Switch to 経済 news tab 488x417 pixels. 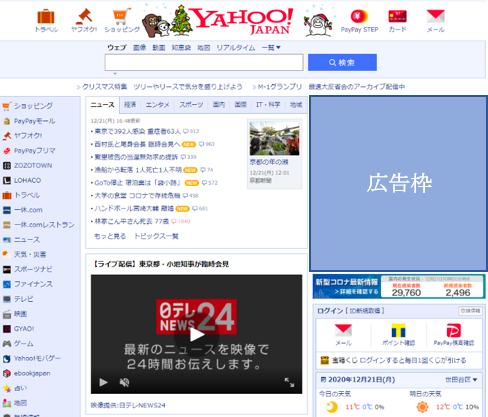tap(130, 105)
